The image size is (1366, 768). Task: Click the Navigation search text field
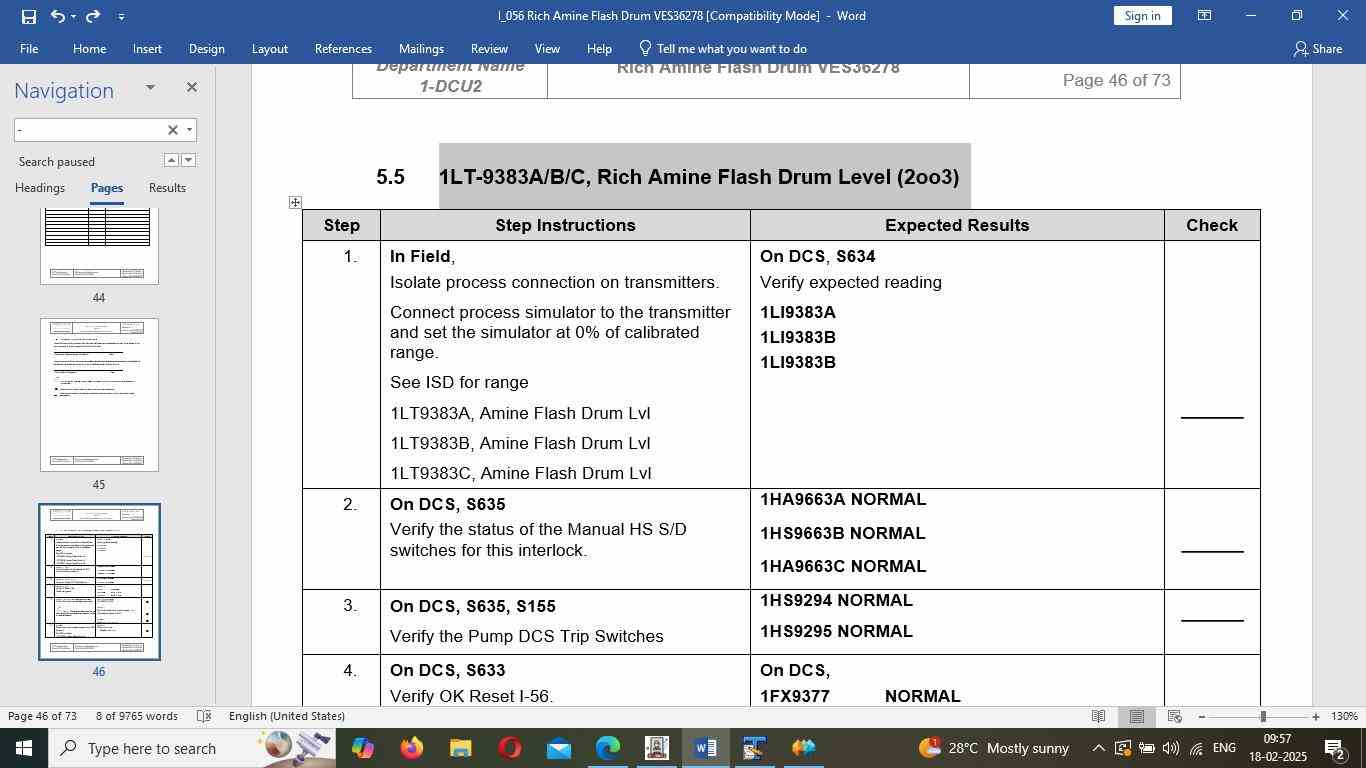[x=88, y=130]
